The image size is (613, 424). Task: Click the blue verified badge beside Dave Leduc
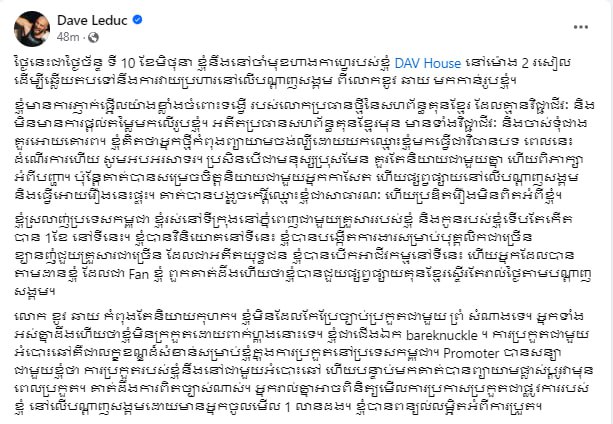coord(137,20)
